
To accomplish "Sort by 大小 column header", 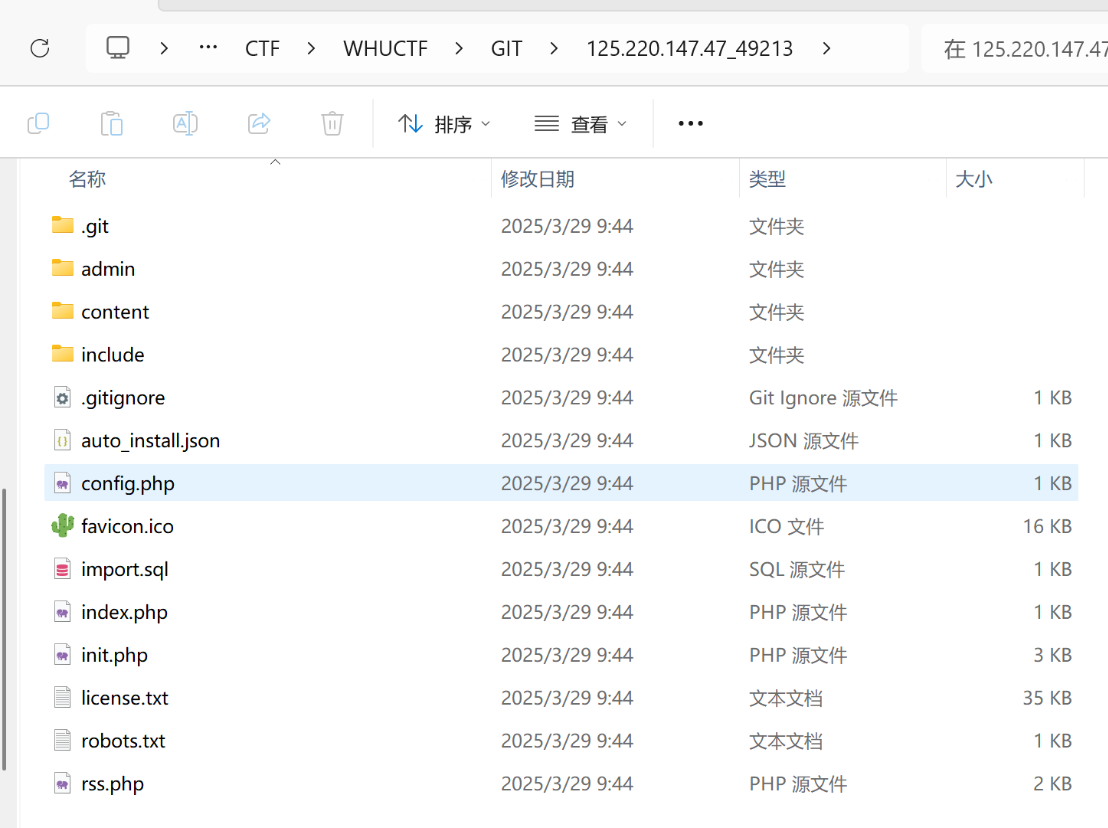I will click(x=974, y=179).
